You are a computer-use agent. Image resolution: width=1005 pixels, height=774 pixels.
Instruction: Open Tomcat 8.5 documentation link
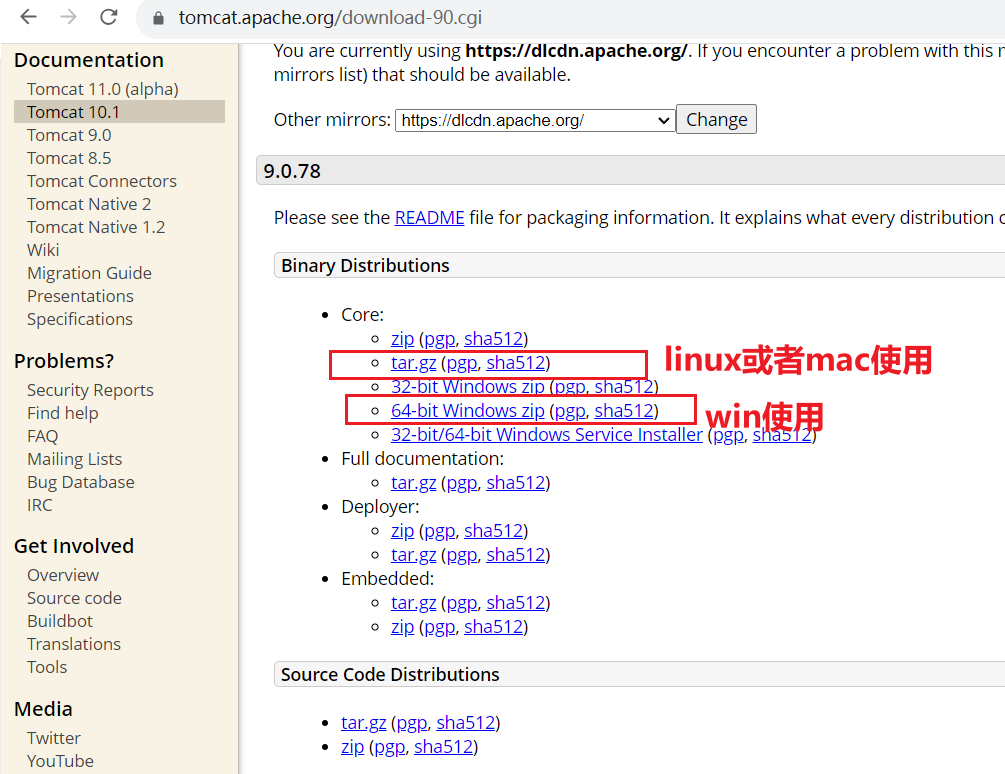pos(69,158)
